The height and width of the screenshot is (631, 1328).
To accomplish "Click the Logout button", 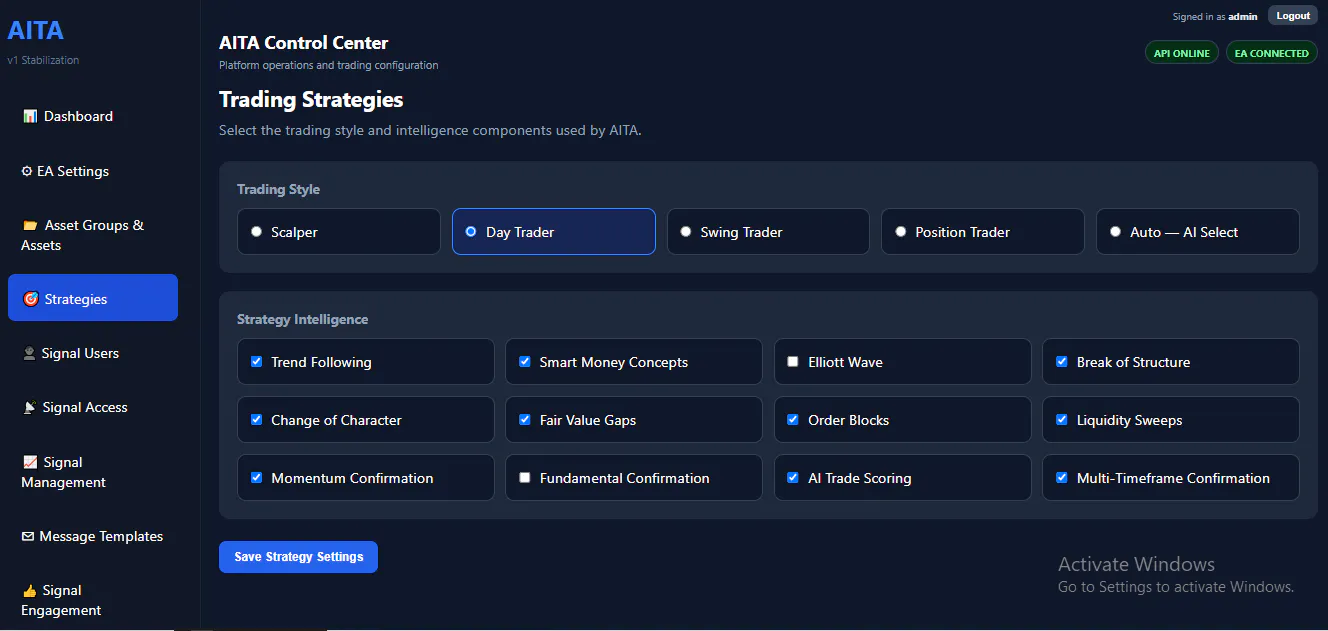I will click(1293, 15).
